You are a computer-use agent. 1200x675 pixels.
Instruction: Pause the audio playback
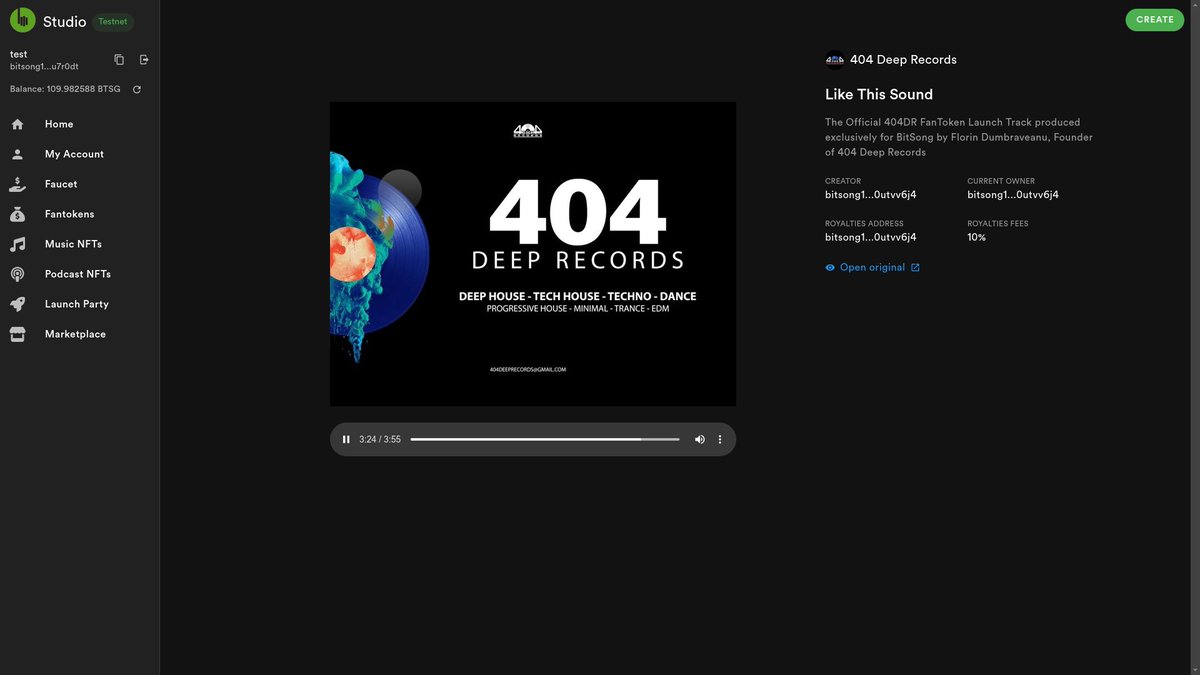coord(346,439)
